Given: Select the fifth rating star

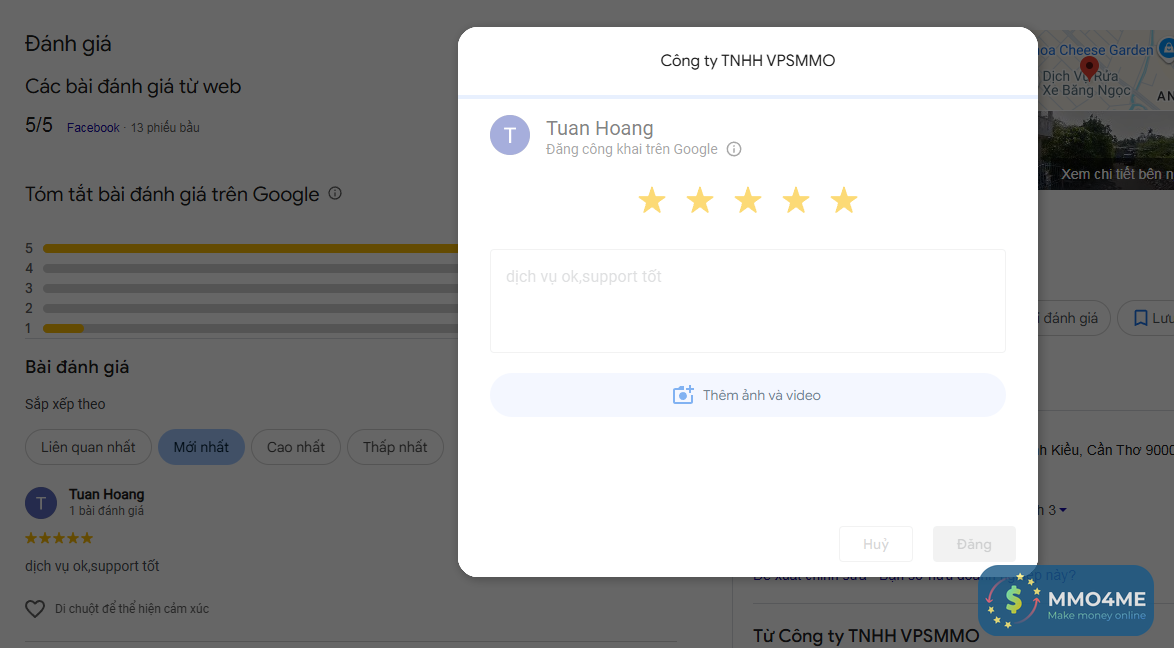Looking at the screenshot, I should tap(843, 200).
